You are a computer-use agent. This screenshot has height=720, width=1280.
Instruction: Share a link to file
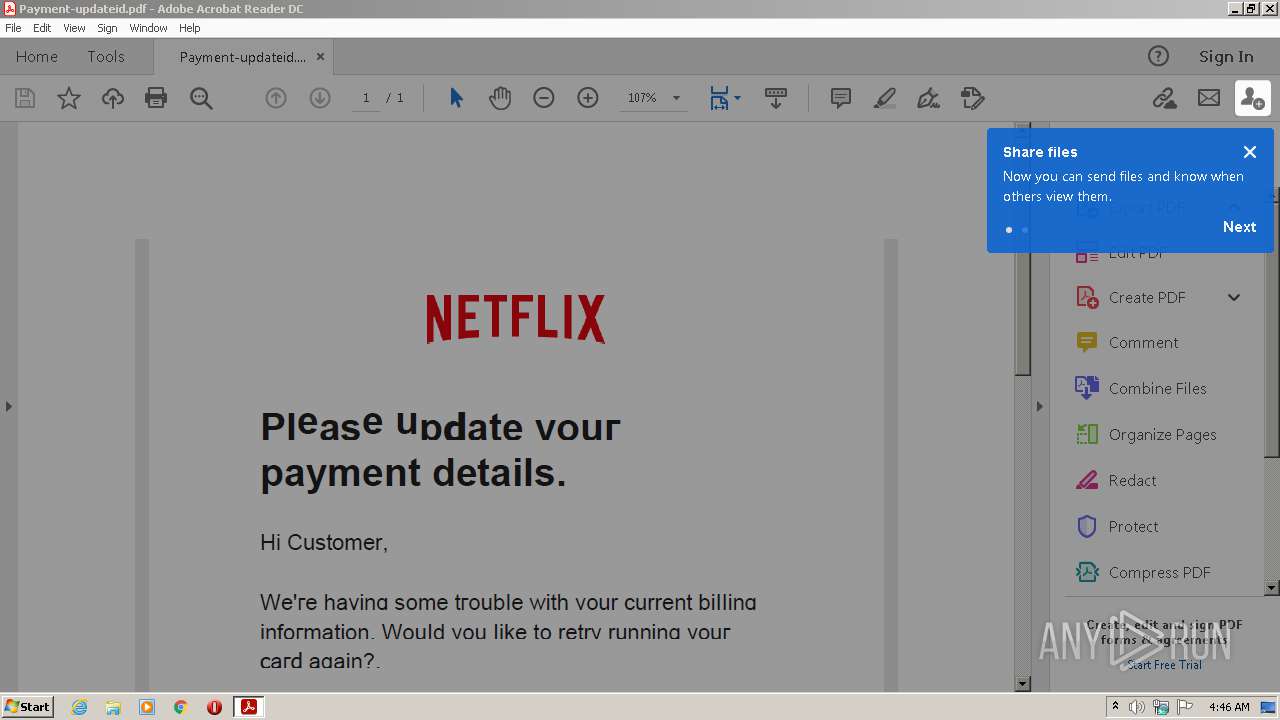coord(1164,98)
